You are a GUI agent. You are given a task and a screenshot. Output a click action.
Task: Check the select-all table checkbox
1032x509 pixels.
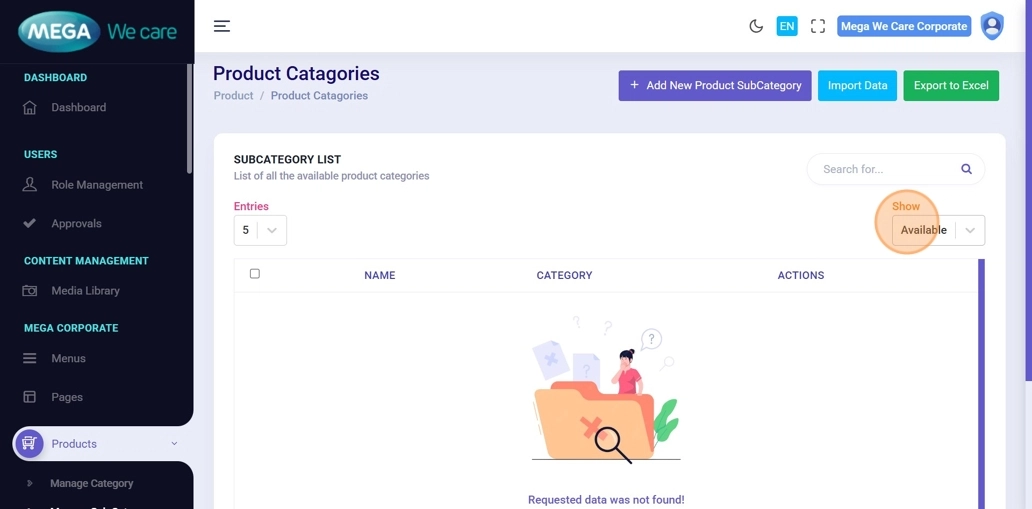coord(255,274)
